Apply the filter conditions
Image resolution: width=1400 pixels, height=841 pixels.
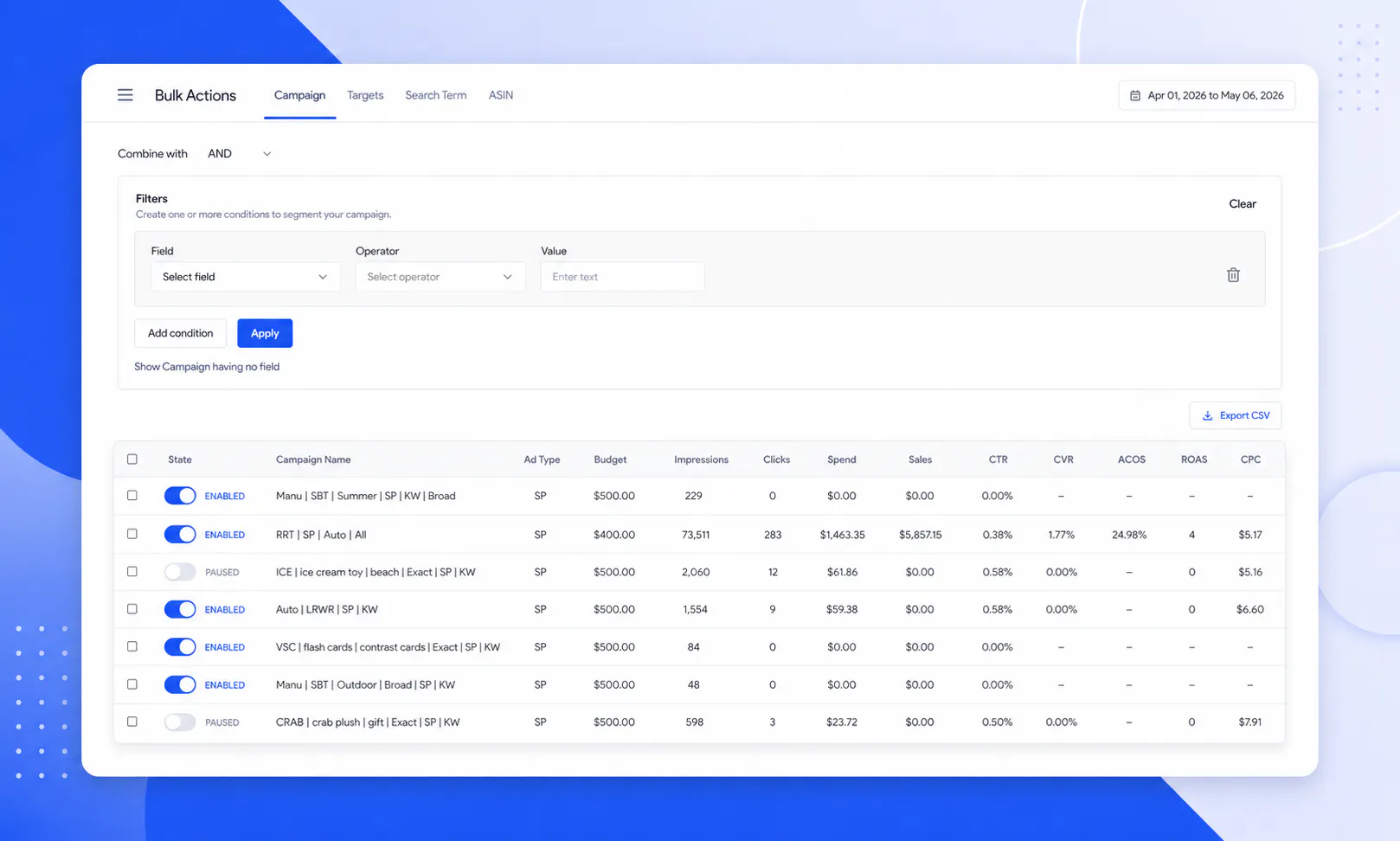pyautogui.click(x=265, y=333)
